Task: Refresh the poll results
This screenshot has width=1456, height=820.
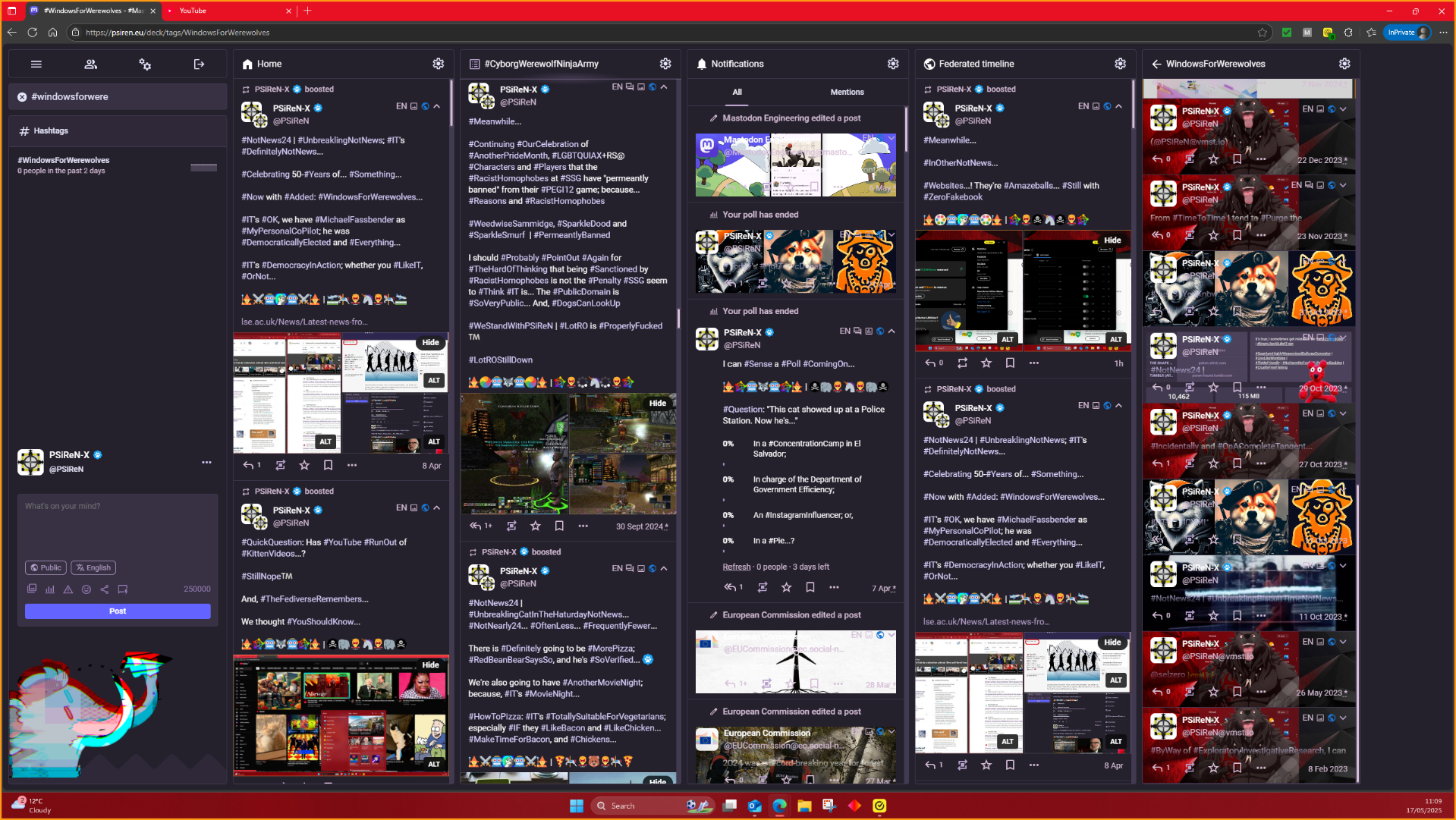Action: pyautogui.click(x=736, y=567)
